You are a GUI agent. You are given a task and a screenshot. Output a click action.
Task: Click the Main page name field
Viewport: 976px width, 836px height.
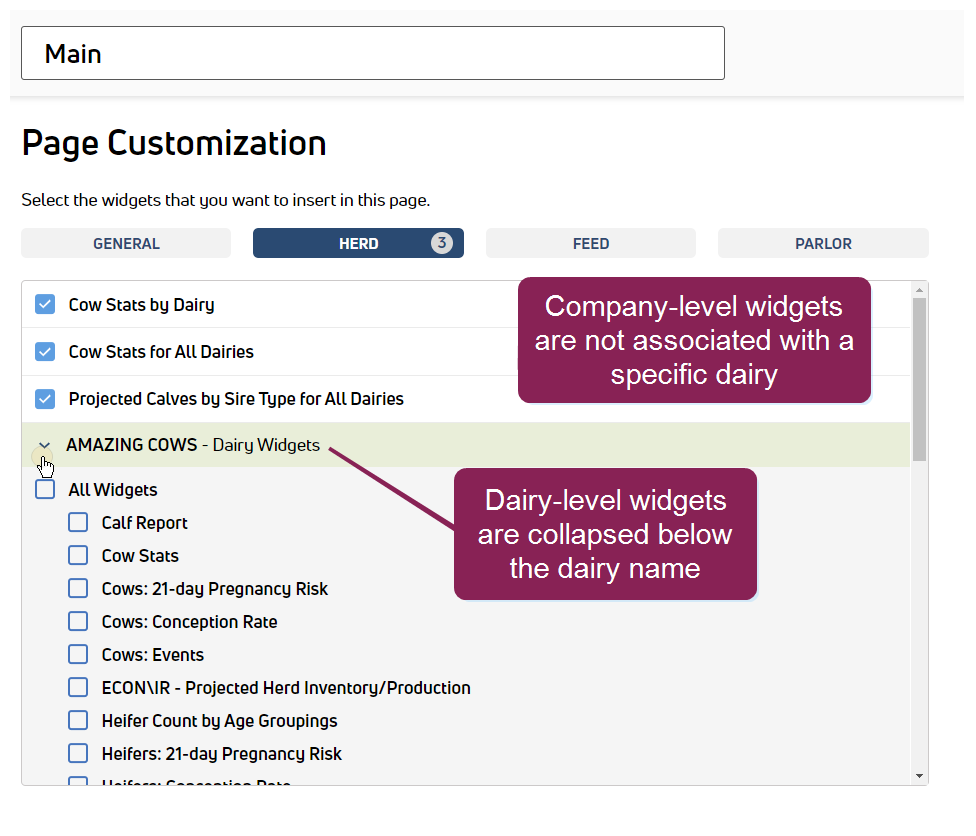pos(372,53)
